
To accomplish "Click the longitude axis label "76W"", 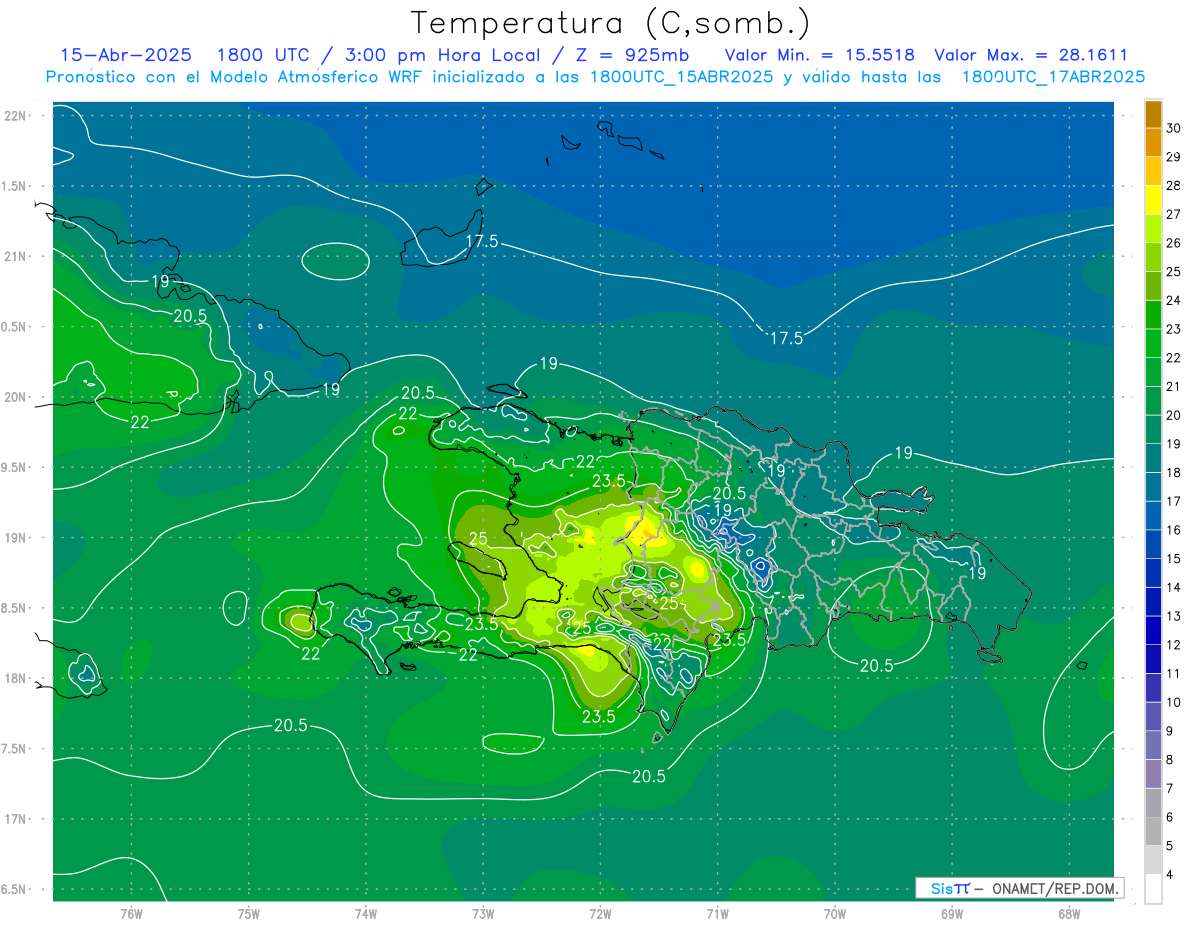I will (131, 914).
